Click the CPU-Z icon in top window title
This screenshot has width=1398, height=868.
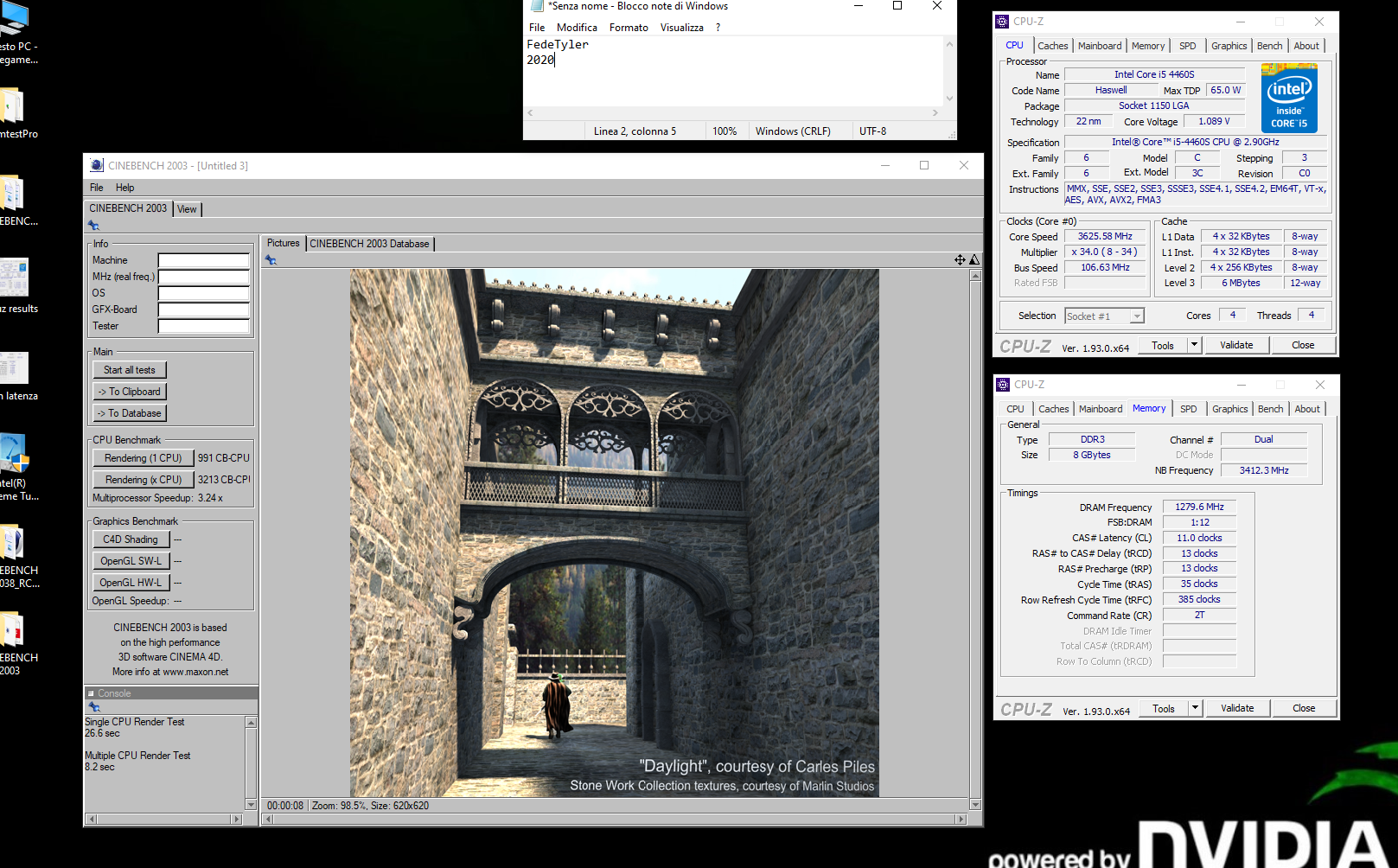pos(1002,22)
